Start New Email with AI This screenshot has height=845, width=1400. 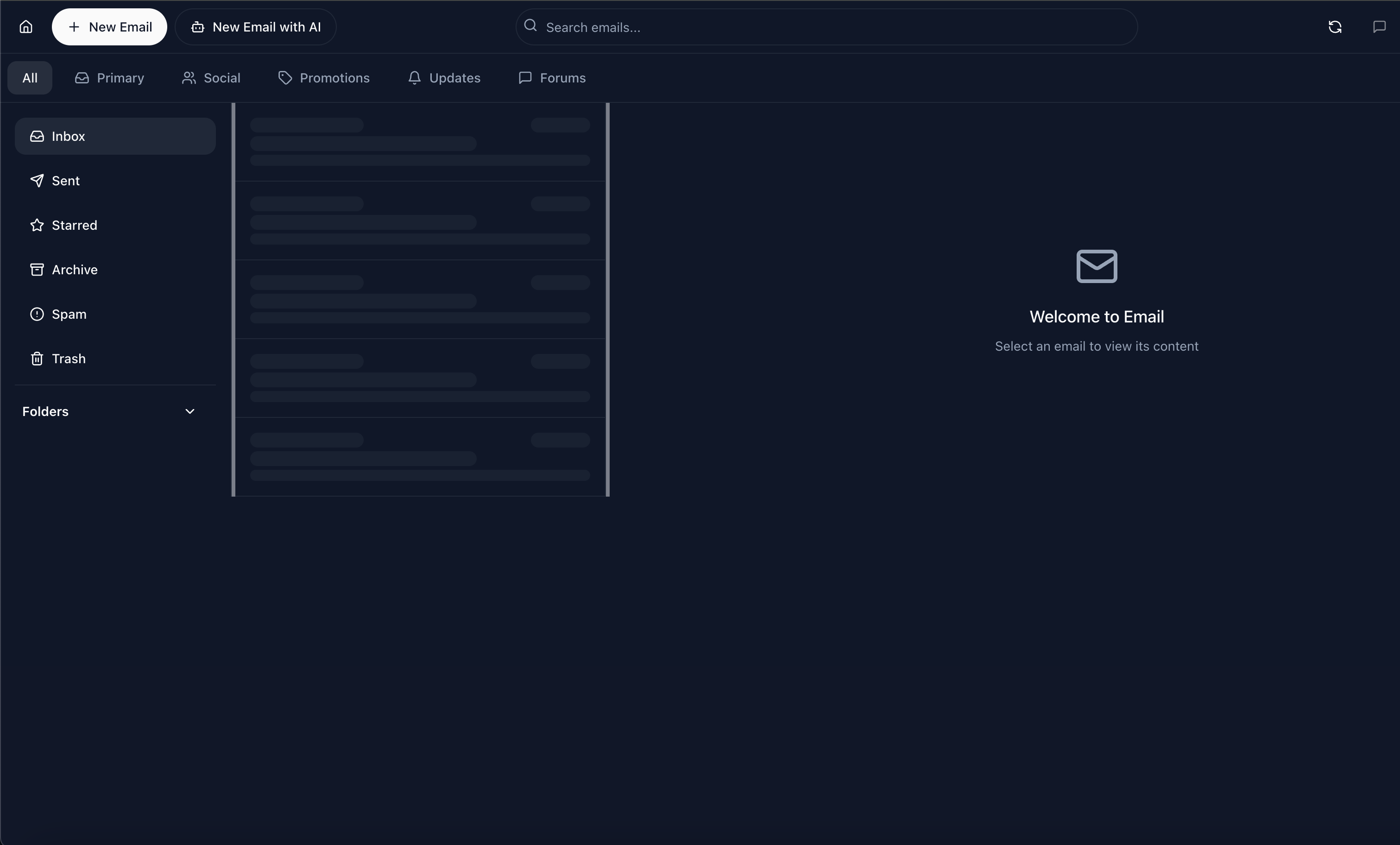tap(256, 27)
